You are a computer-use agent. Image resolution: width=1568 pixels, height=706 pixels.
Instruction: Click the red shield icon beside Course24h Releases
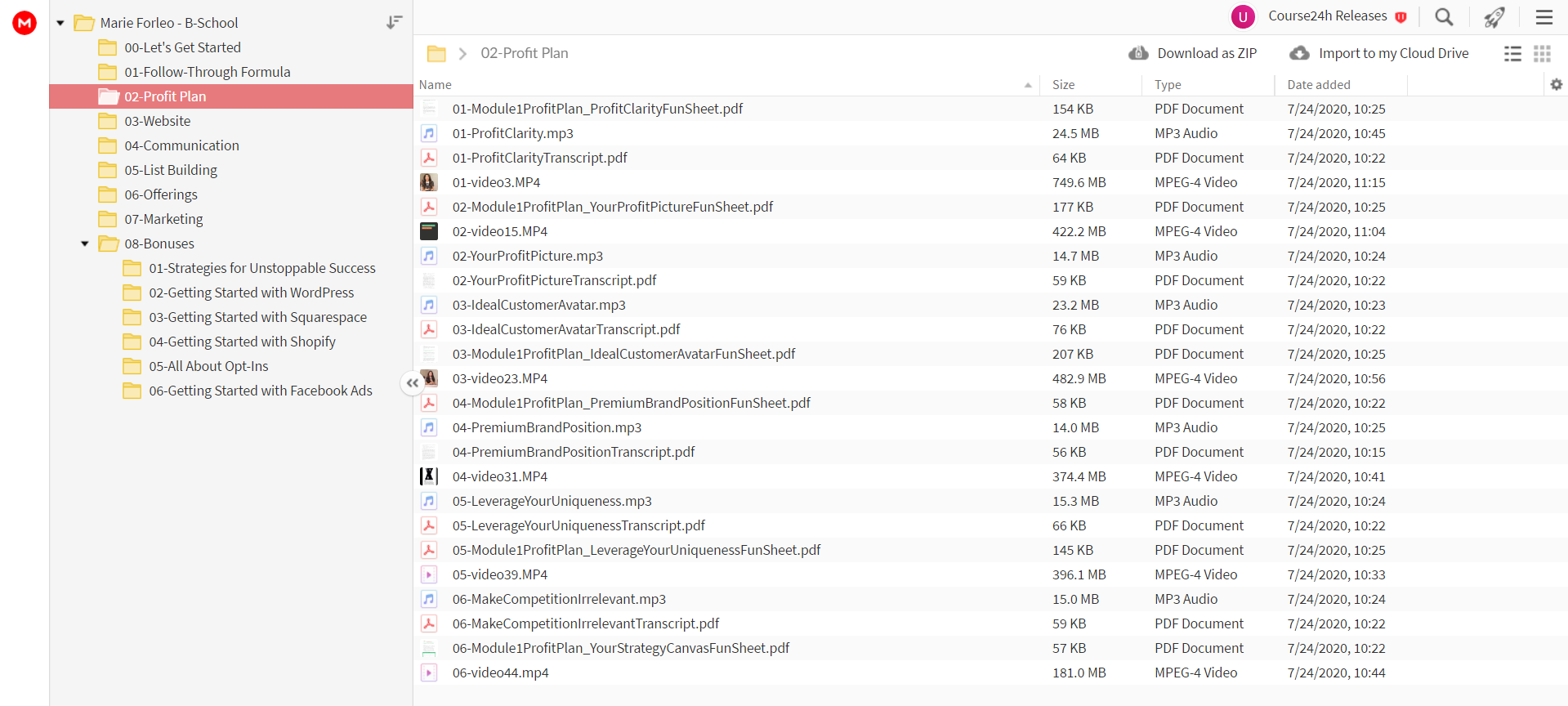(x=1400, y=17)
